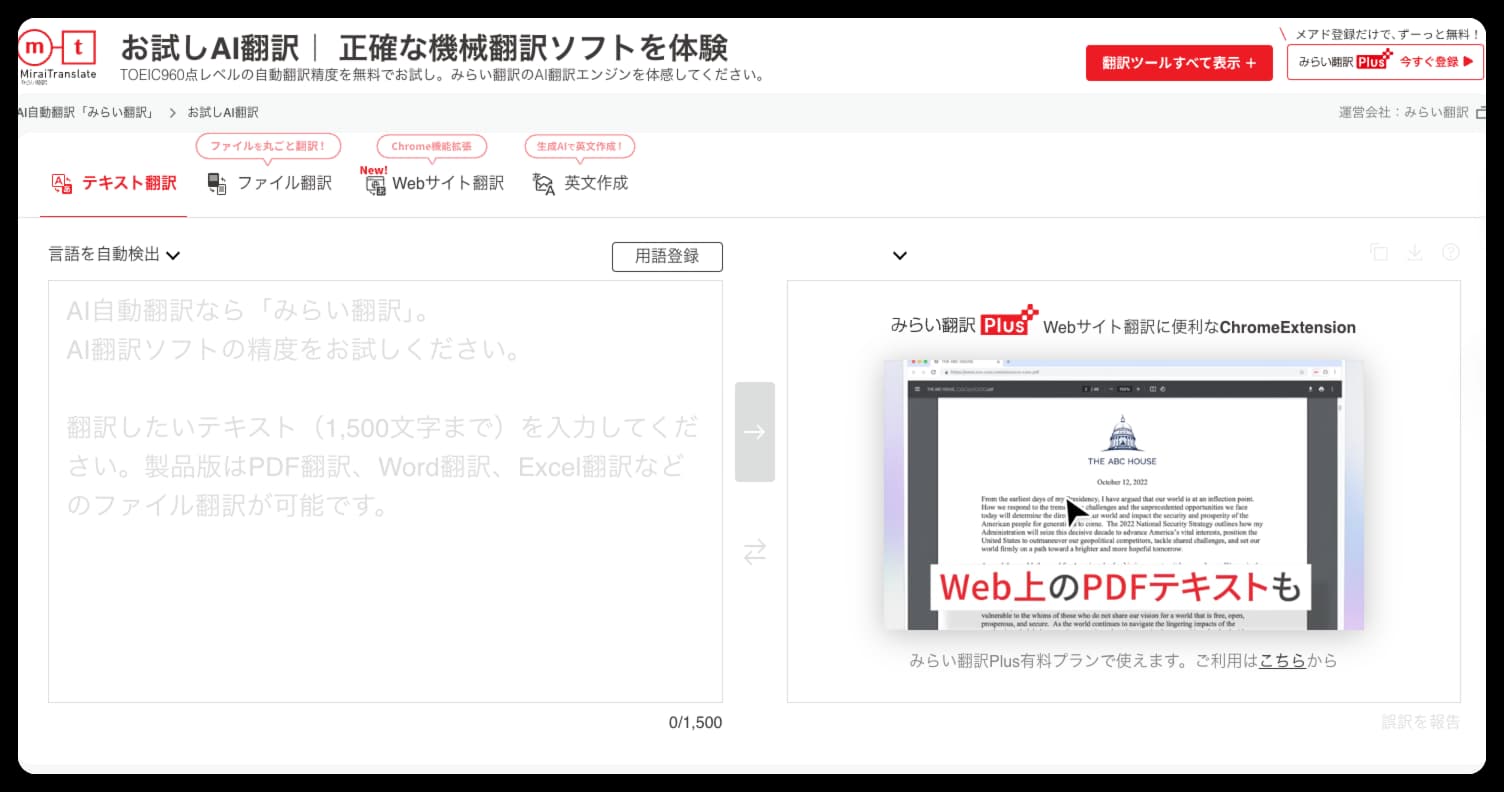
Task: Click the translate arrow button
Action: 755,432
